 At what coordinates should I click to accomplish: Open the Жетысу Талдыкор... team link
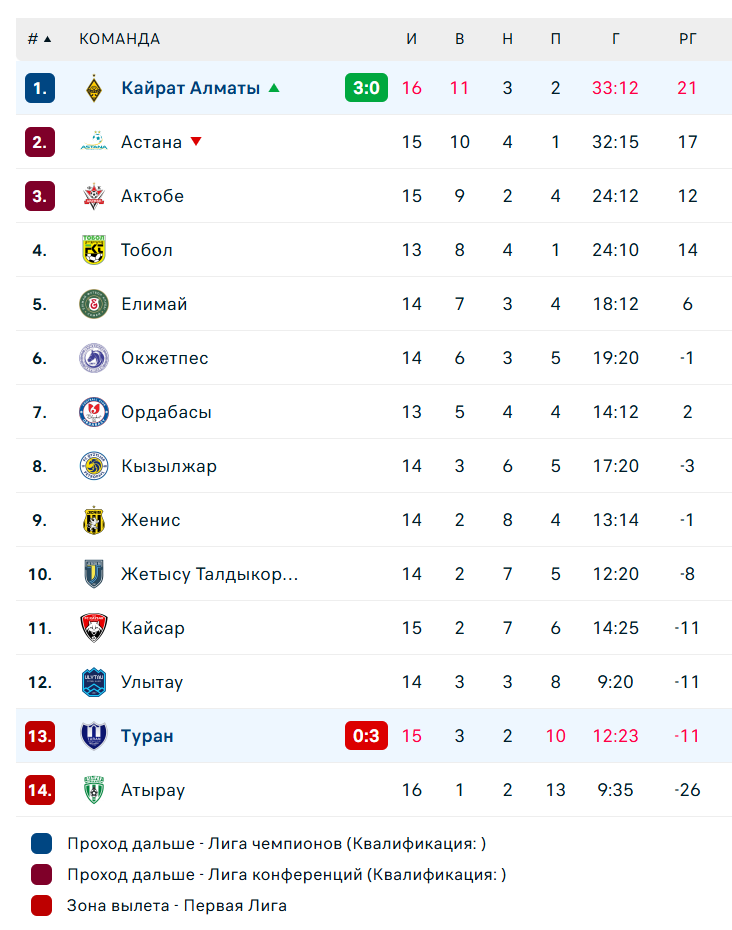tap(209, 574)
